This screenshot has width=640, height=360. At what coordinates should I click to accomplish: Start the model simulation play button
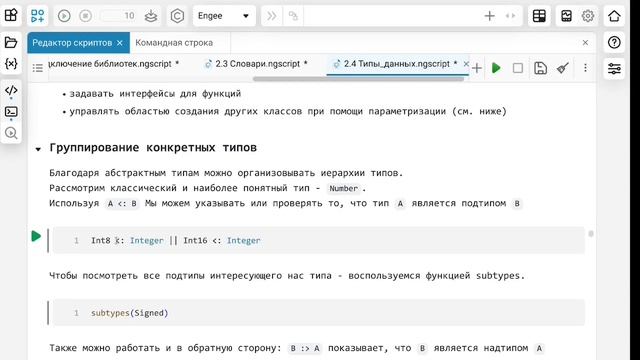[64, 16]
